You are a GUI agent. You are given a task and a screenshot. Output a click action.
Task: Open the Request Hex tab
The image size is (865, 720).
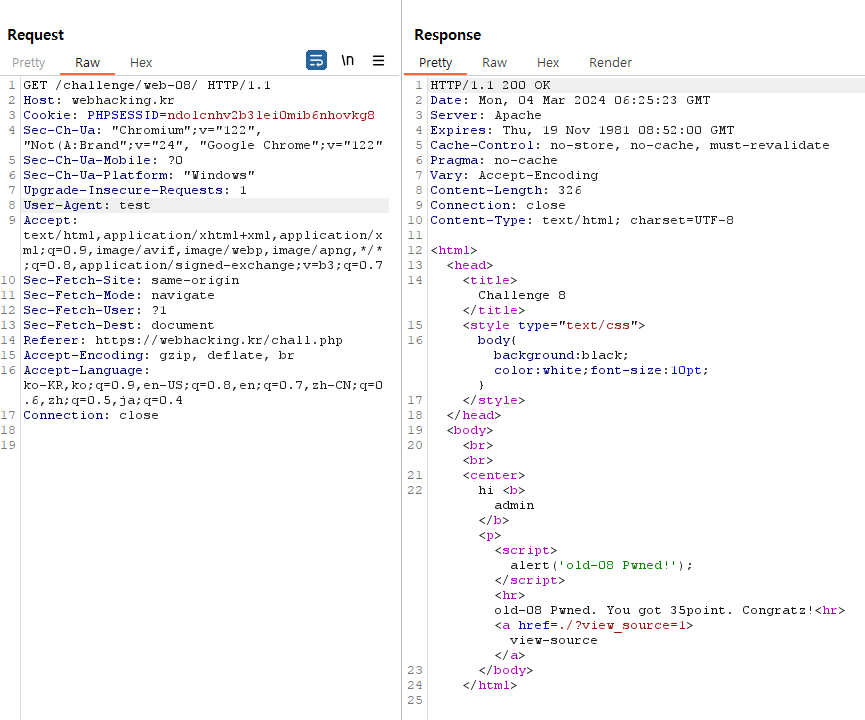(x=141, y=63)
